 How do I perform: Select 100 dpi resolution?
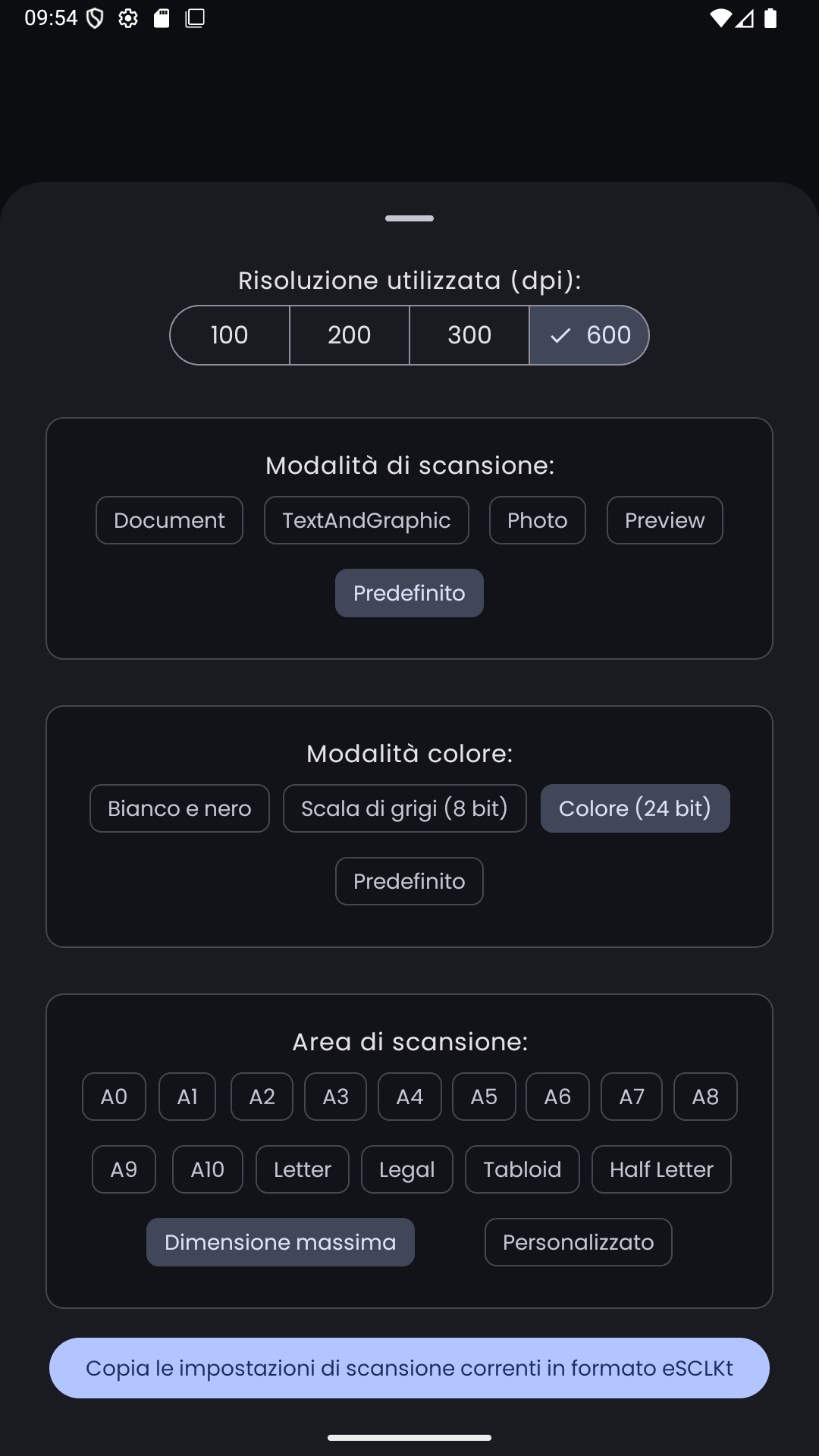pos(230,335)
